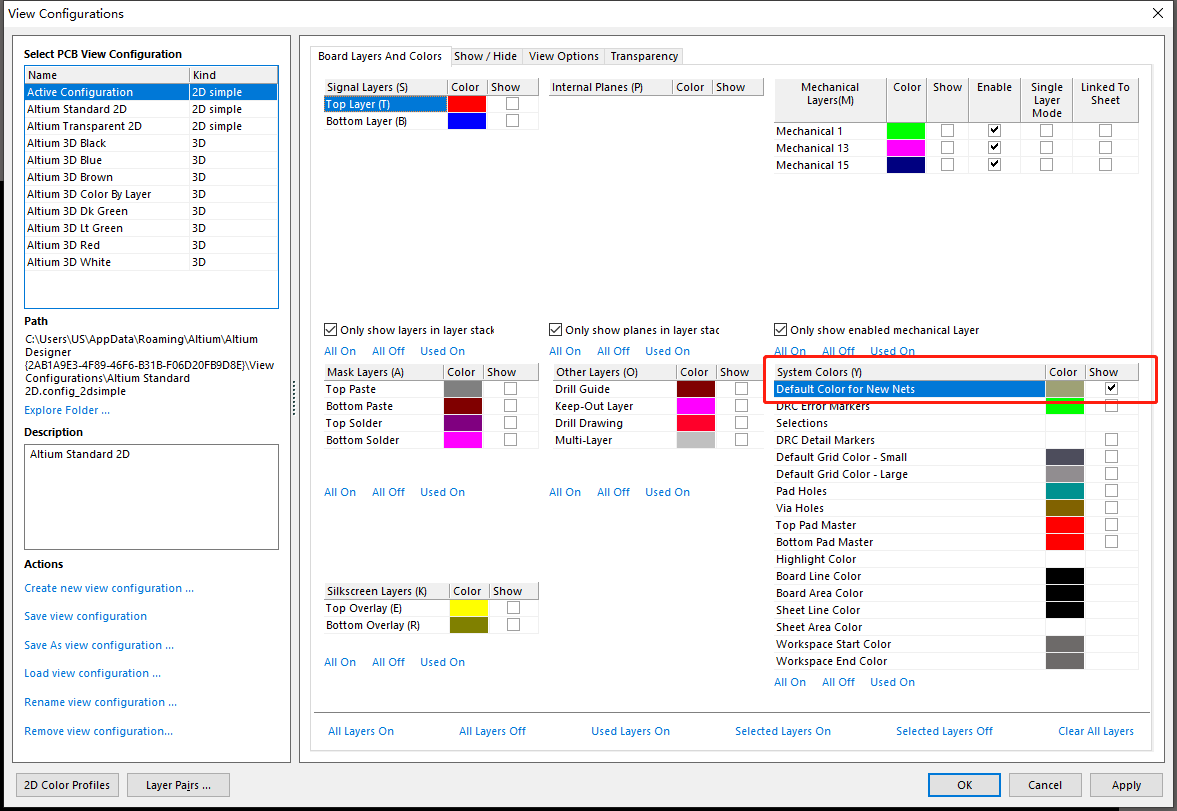
Task: Open Explore Folder link
Action: click(67, 410)
